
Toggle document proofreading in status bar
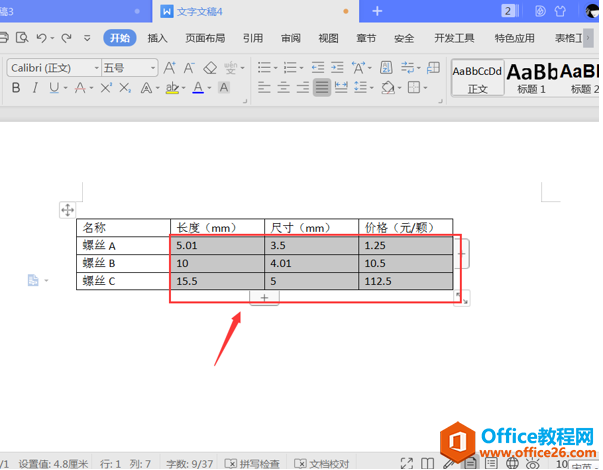pos(321,464)
